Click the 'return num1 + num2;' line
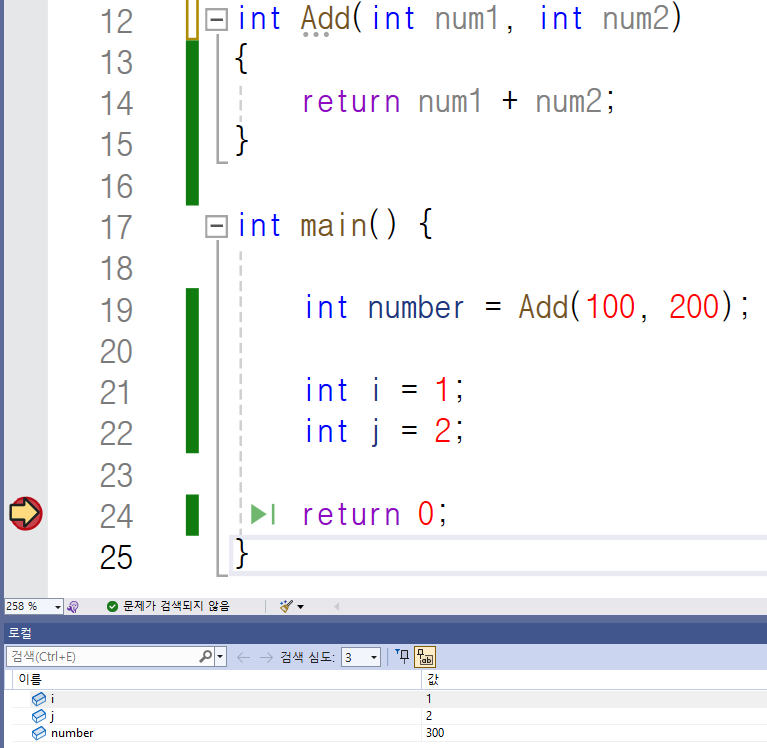The height and width of the screenshot is (748, 767). [x=458, y=102]
